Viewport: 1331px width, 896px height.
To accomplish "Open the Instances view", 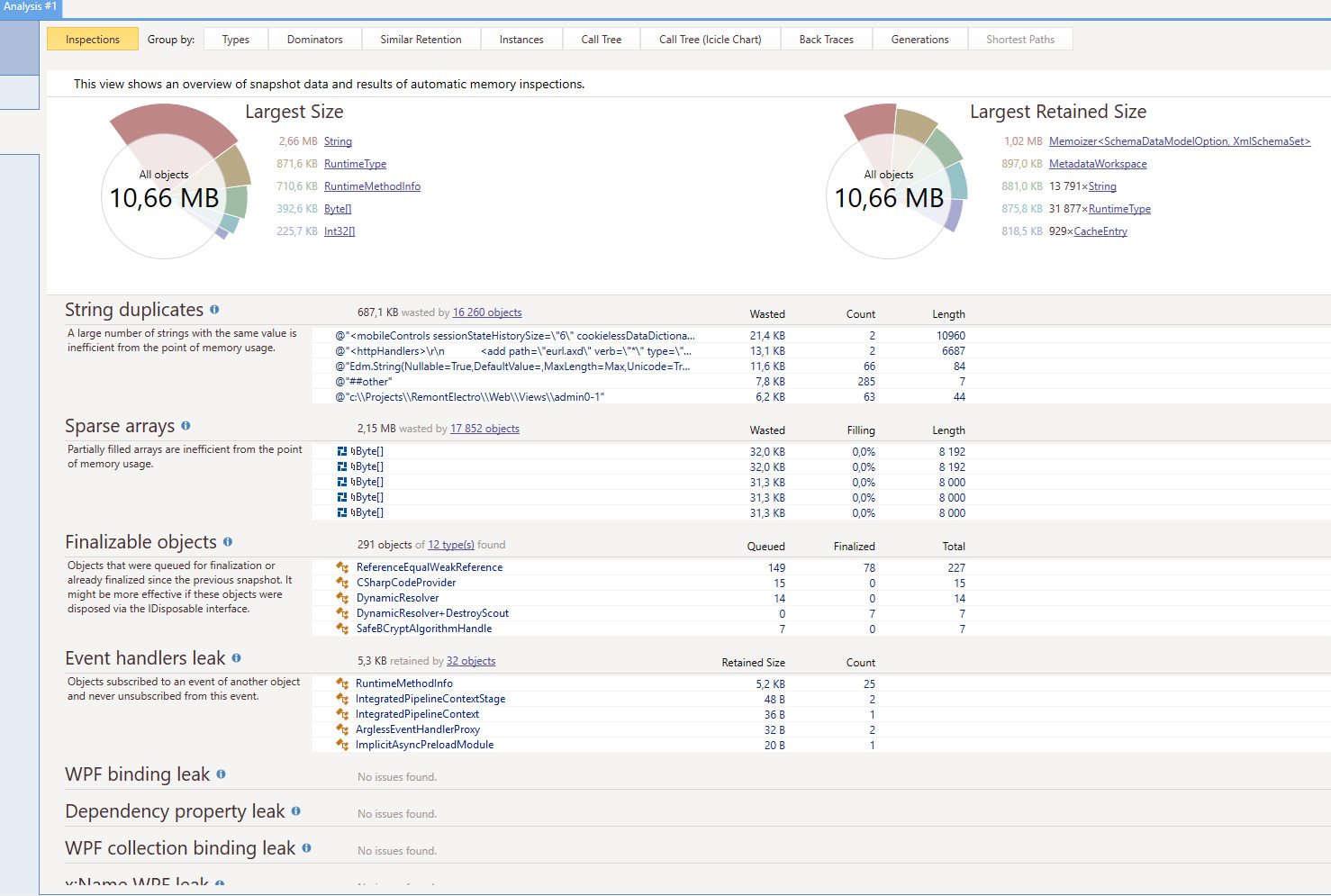I will pos(521,40).
